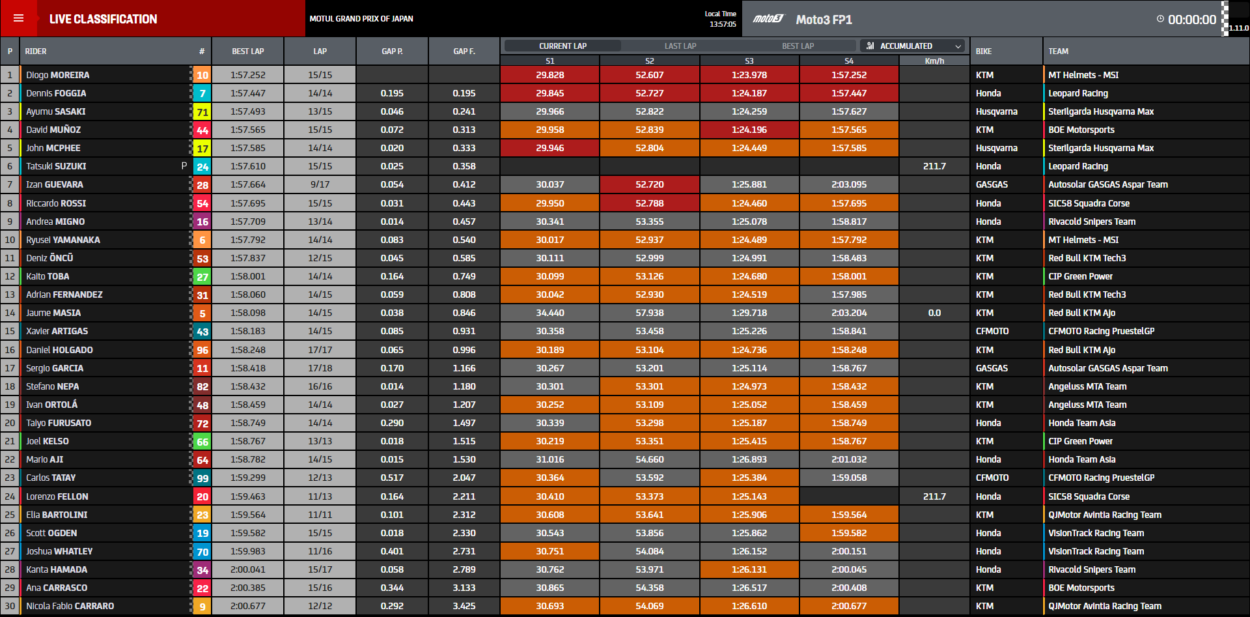This screenshot has height=617, width=1250.
Task: Select rider Izan GUEVARA
Action: tap(55, 185)
